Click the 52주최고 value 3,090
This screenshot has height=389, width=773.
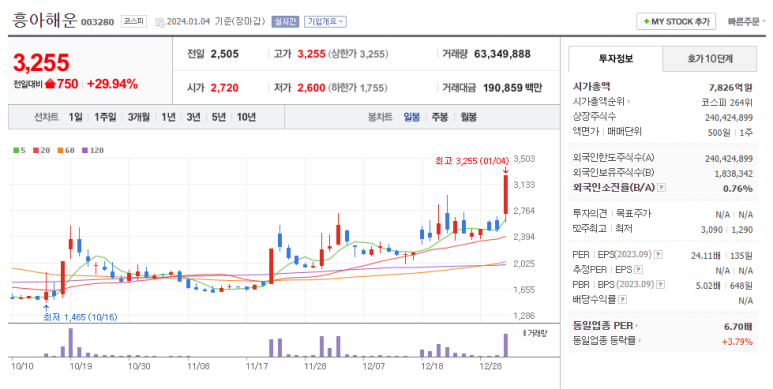pos(711,230)
